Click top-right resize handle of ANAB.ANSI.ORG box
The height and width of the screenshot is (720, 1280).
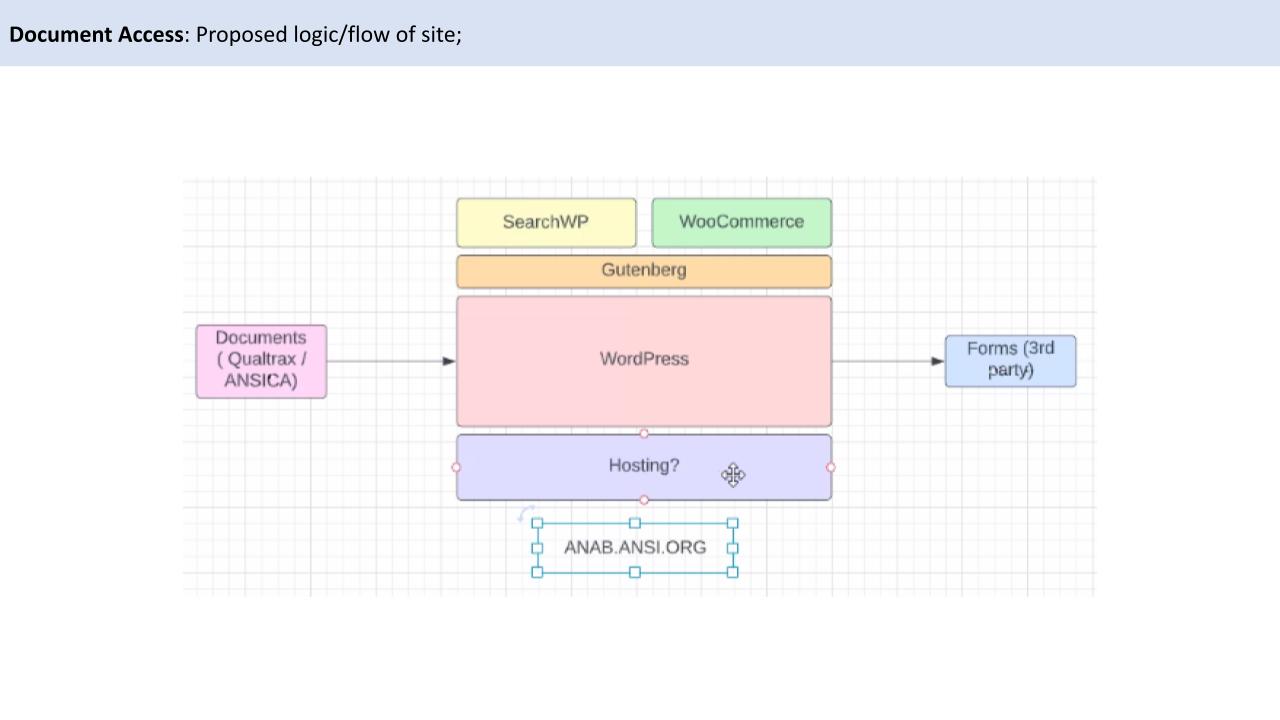(x=733, y=523)
